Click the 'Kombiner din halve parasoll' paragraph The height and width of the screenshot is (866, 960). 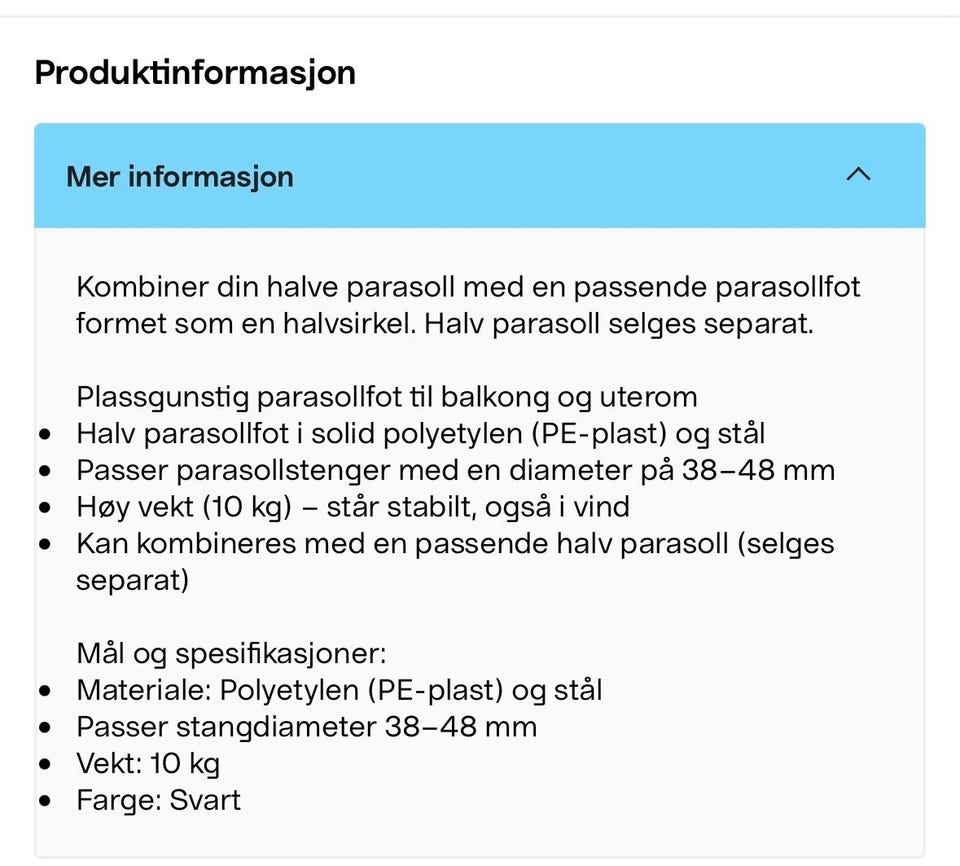[468, 305]
